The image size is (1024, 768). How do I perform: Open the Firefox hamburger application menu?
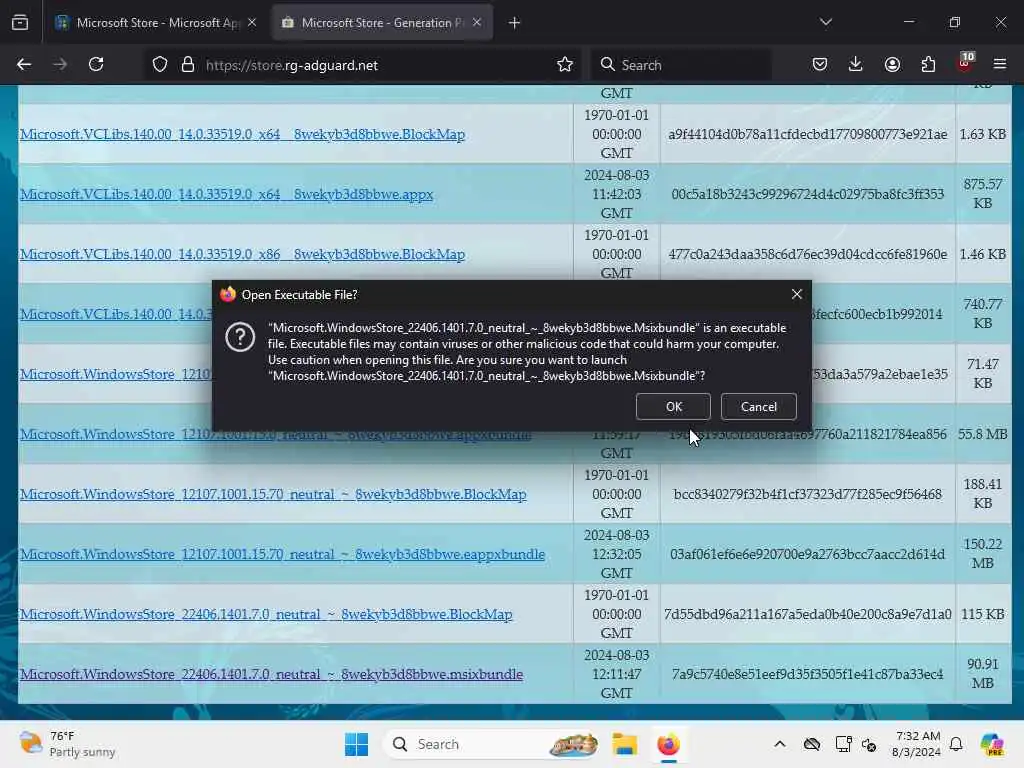pos(1000,64)
